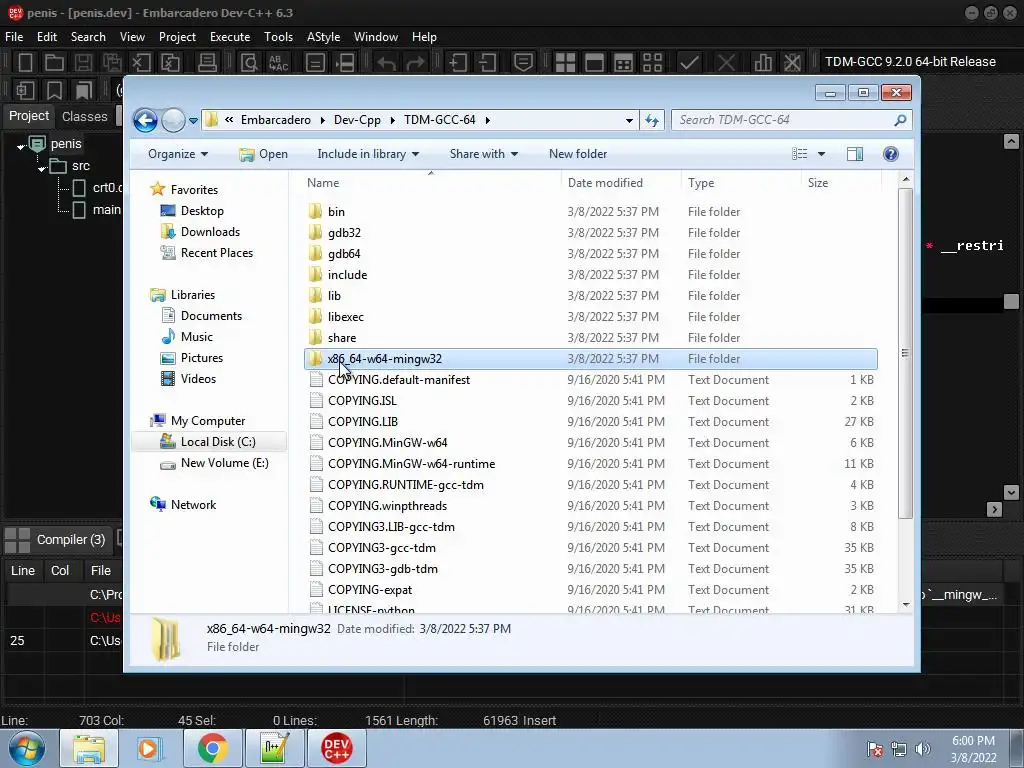Select the libexec folder
This screenshot has height=768, width=1024.
345,317
